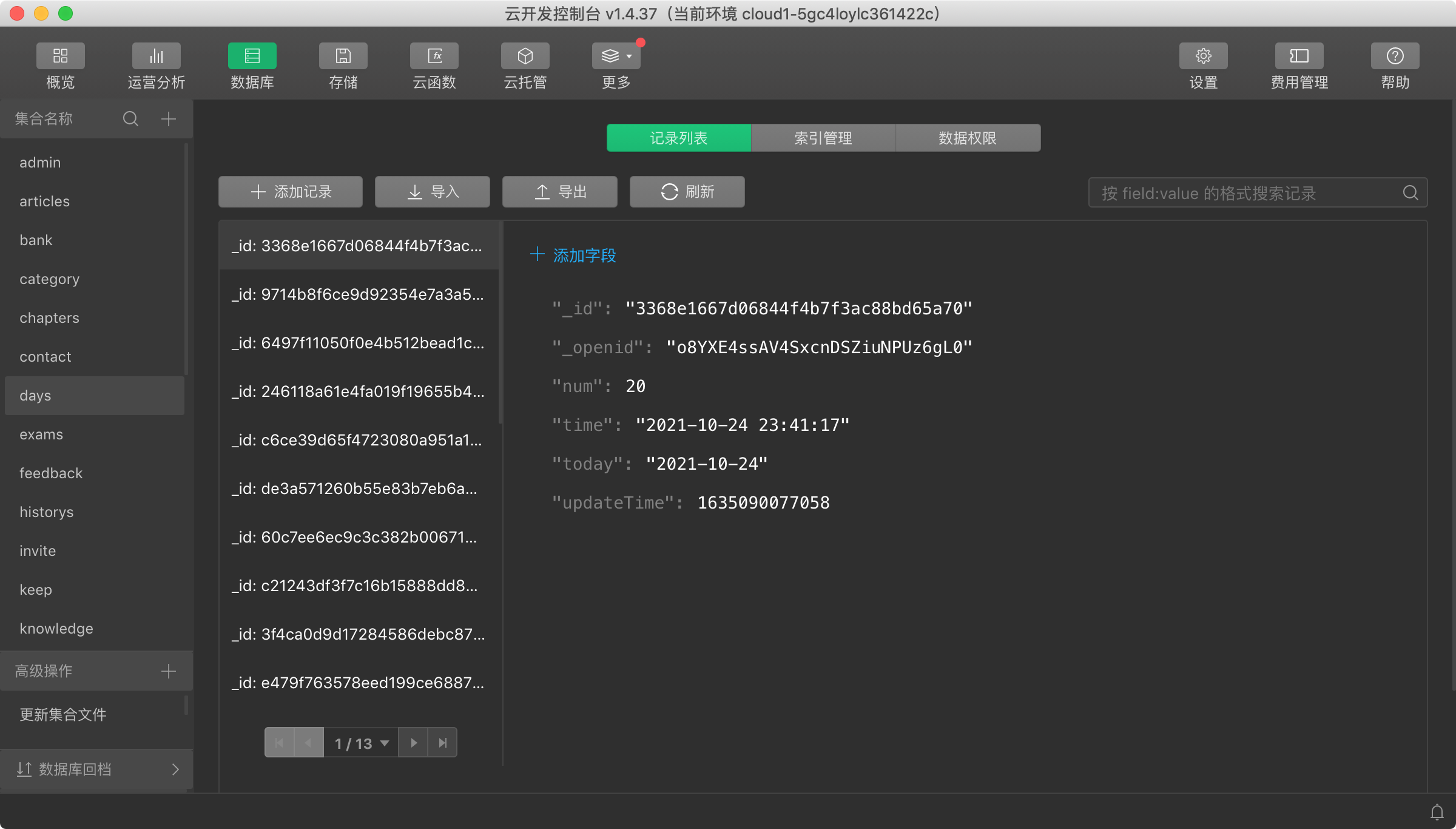
Task: Click the 添加记录 button
Action: coord(291,192)
